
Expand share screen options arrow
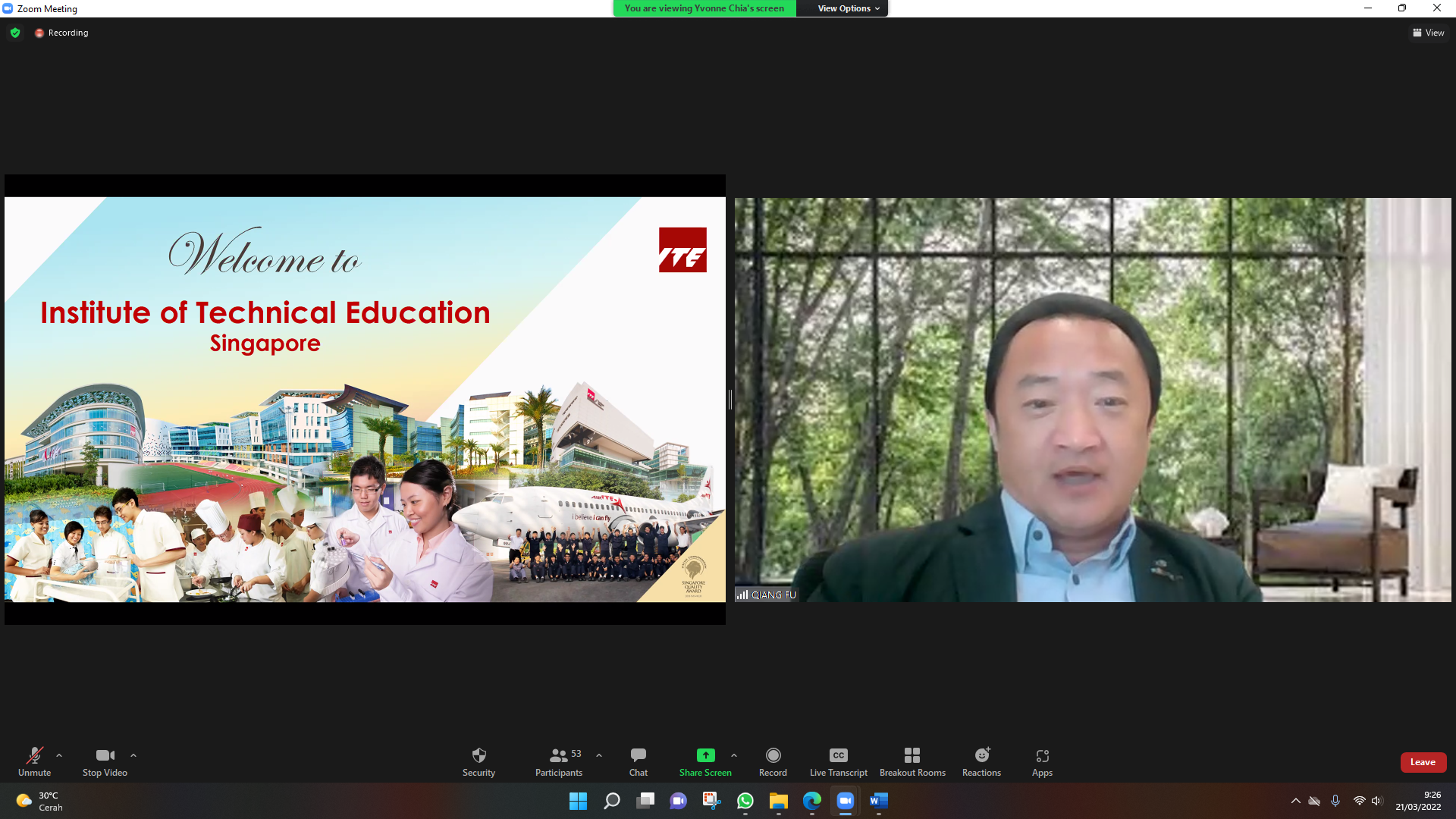pyautogui.click(x=733, y=755)
